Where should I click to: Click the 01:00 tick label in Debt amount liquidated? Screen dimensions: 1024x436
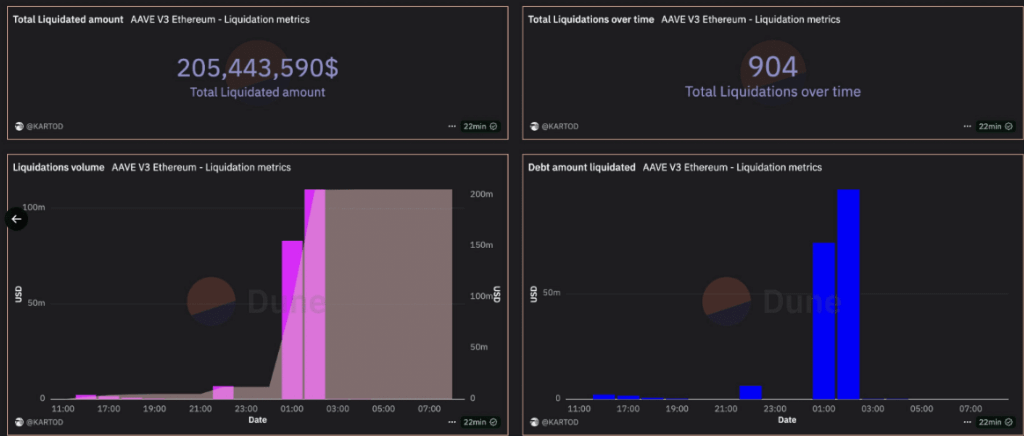tap(824, 409)
